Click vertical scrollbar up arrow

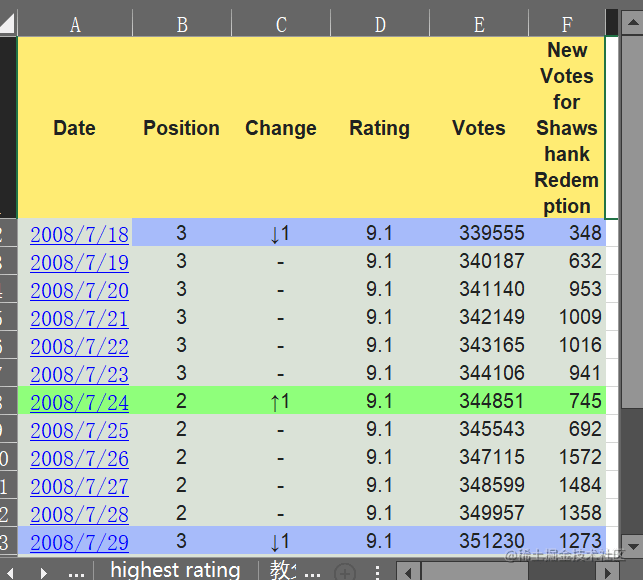point(632,23)
